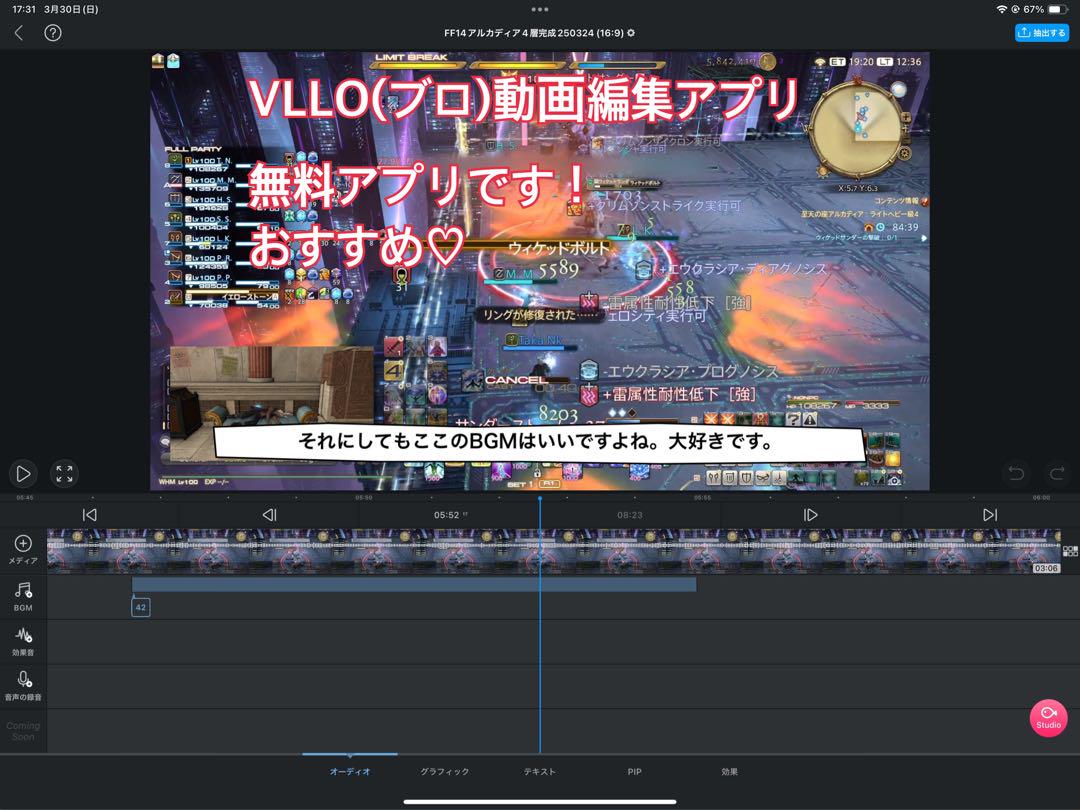Screen dimensions: 1080x810
Task: Open project settings gear beside the title
Action: pyautogui.click(x=631, y=32)
